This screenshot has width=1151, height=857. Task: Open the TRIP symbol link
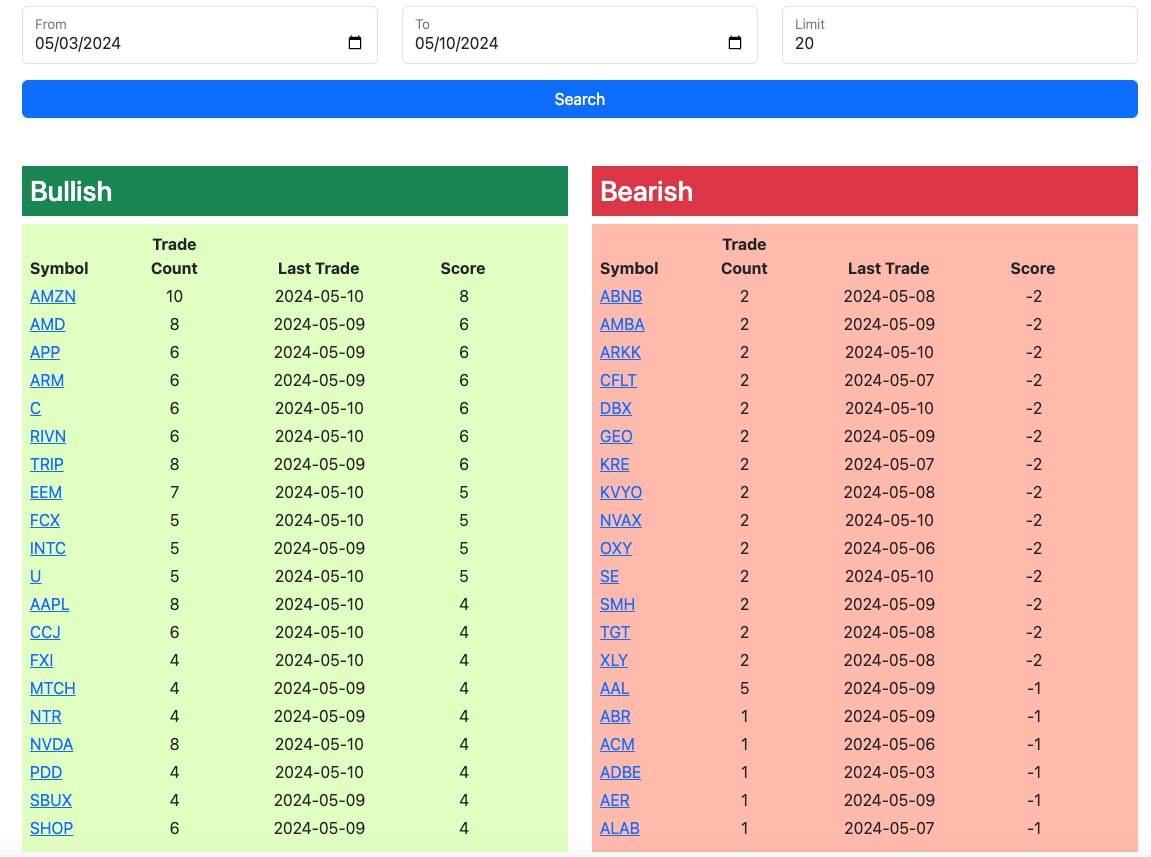(x=47, y=464)
